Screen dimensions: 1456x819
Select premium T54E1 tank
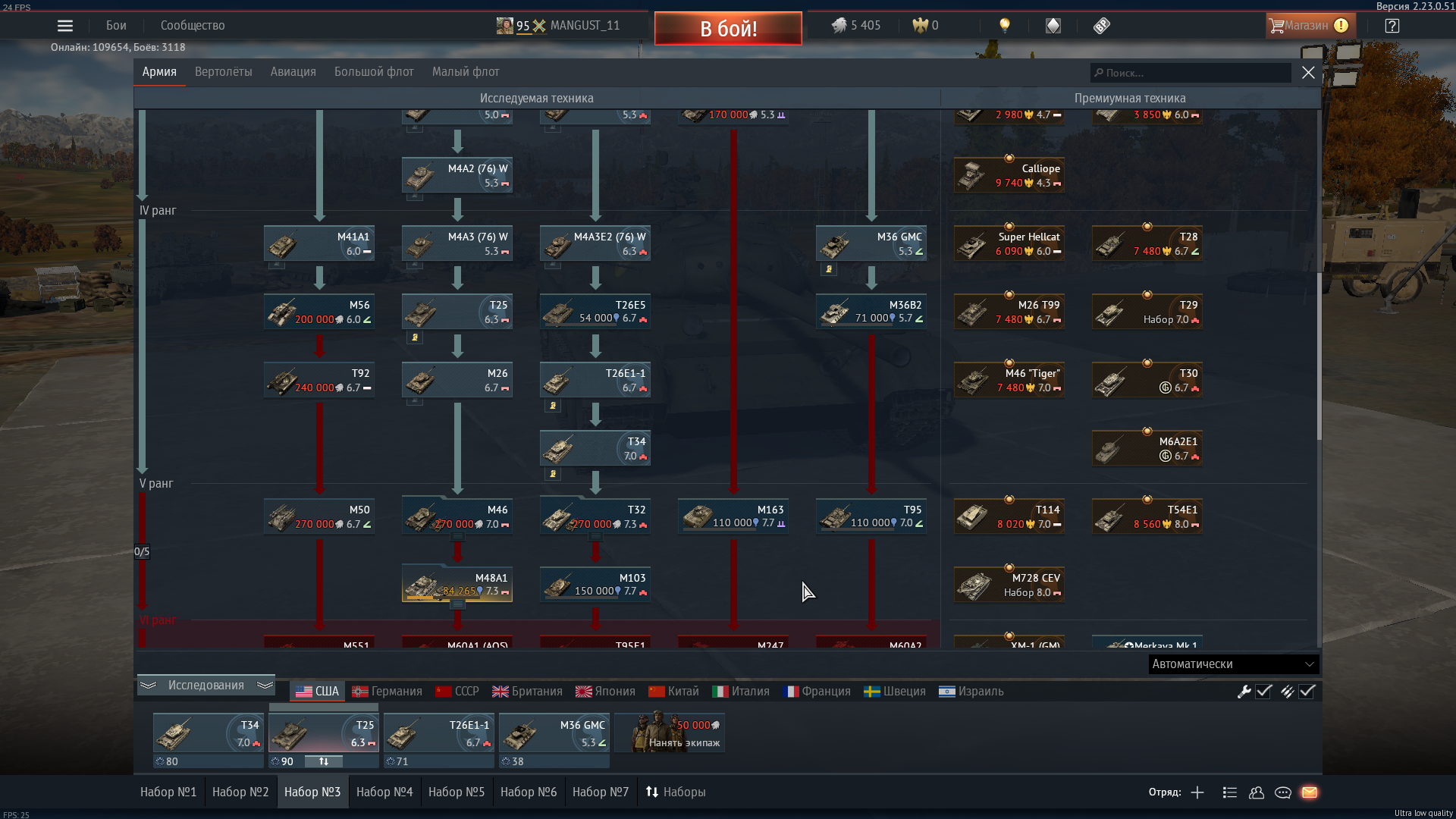[1147, 516]
